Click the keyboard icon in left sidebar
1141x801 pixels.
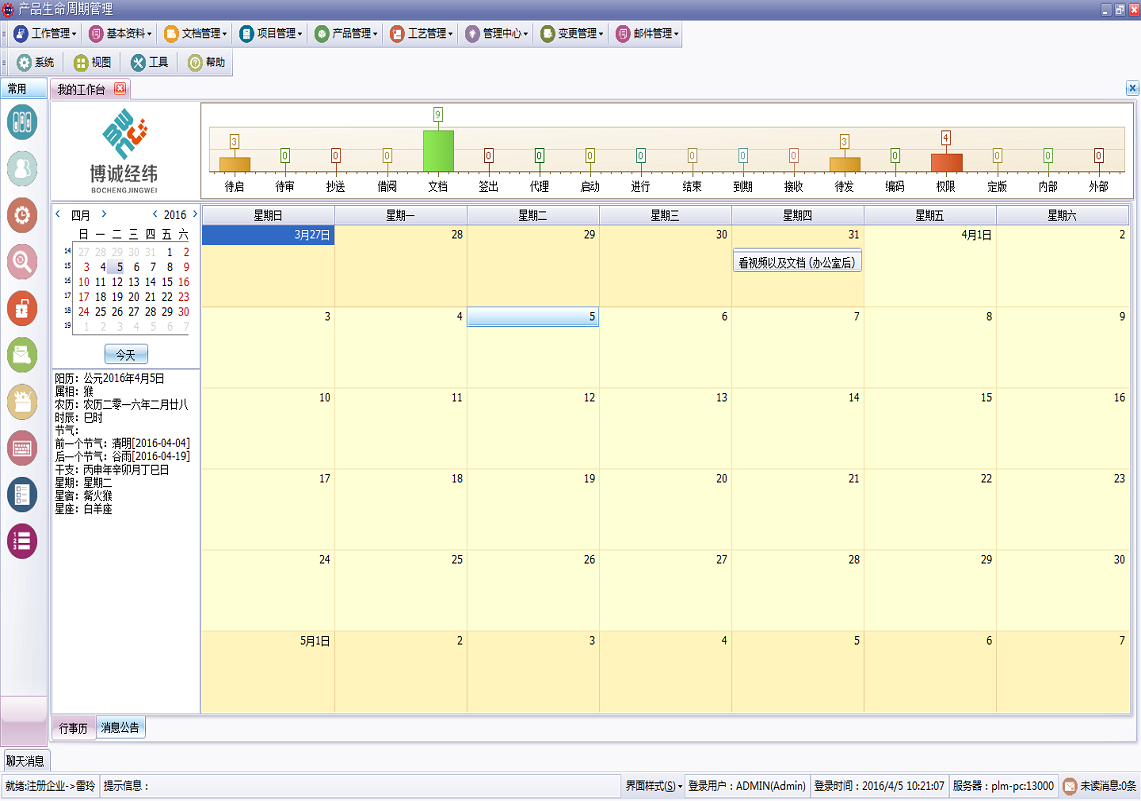pyautogui.click(x=22, y=447)
